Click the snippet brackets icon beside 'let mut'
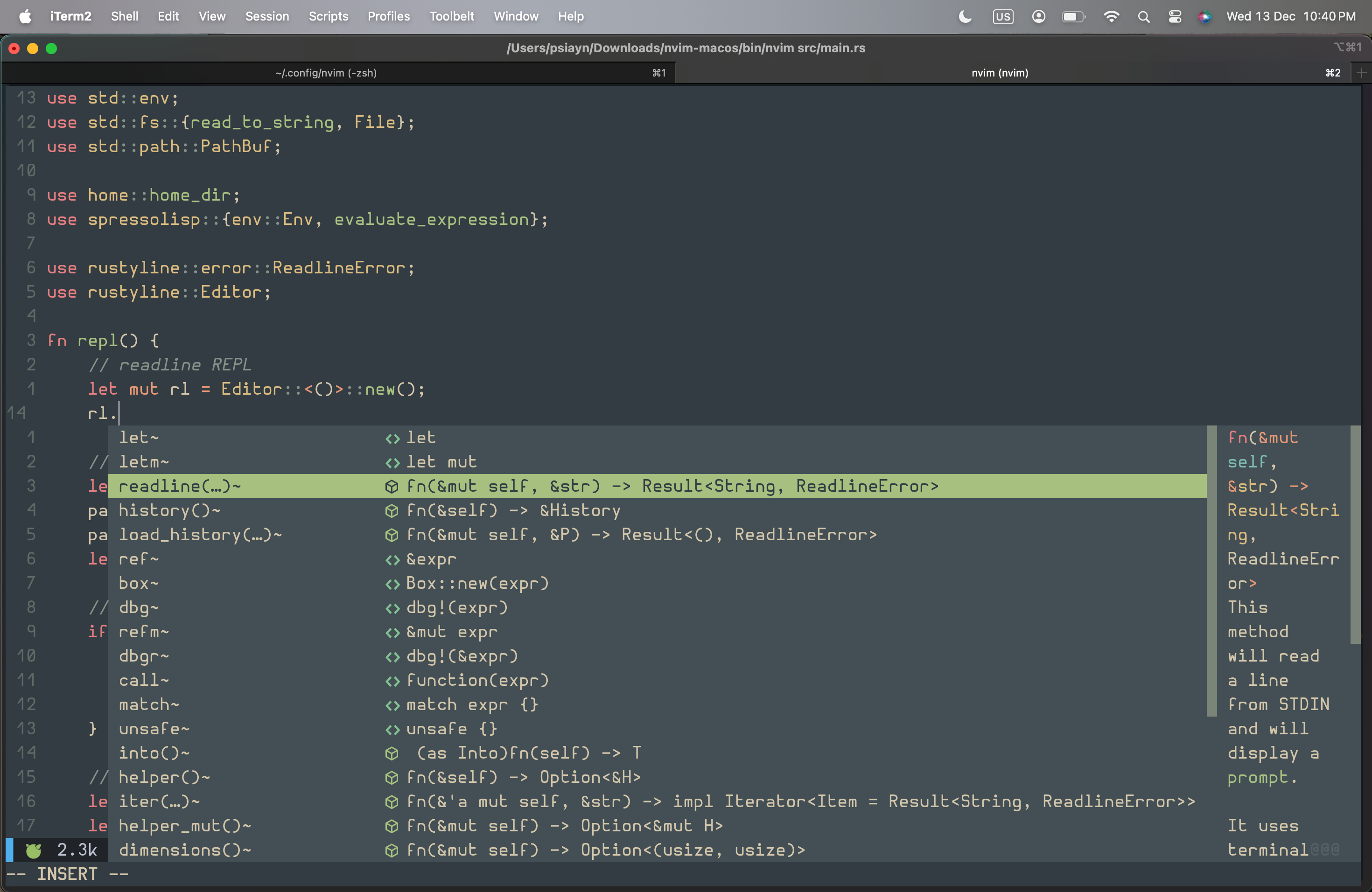The image size is (1372, 892). pyautogui.click(x=392, y=463)
